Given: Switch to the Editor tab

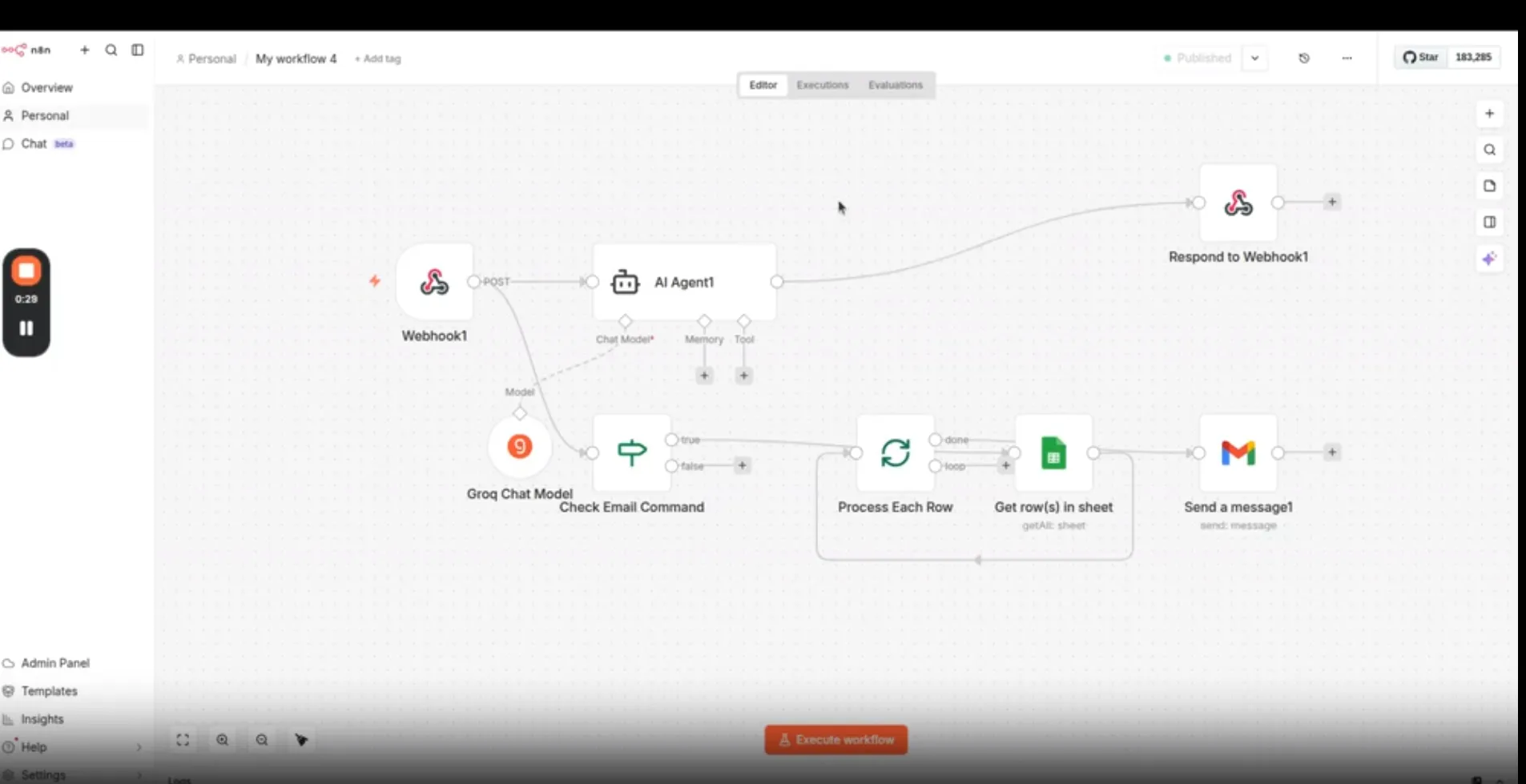Looking at the screenshot, I should pos(763,85).
